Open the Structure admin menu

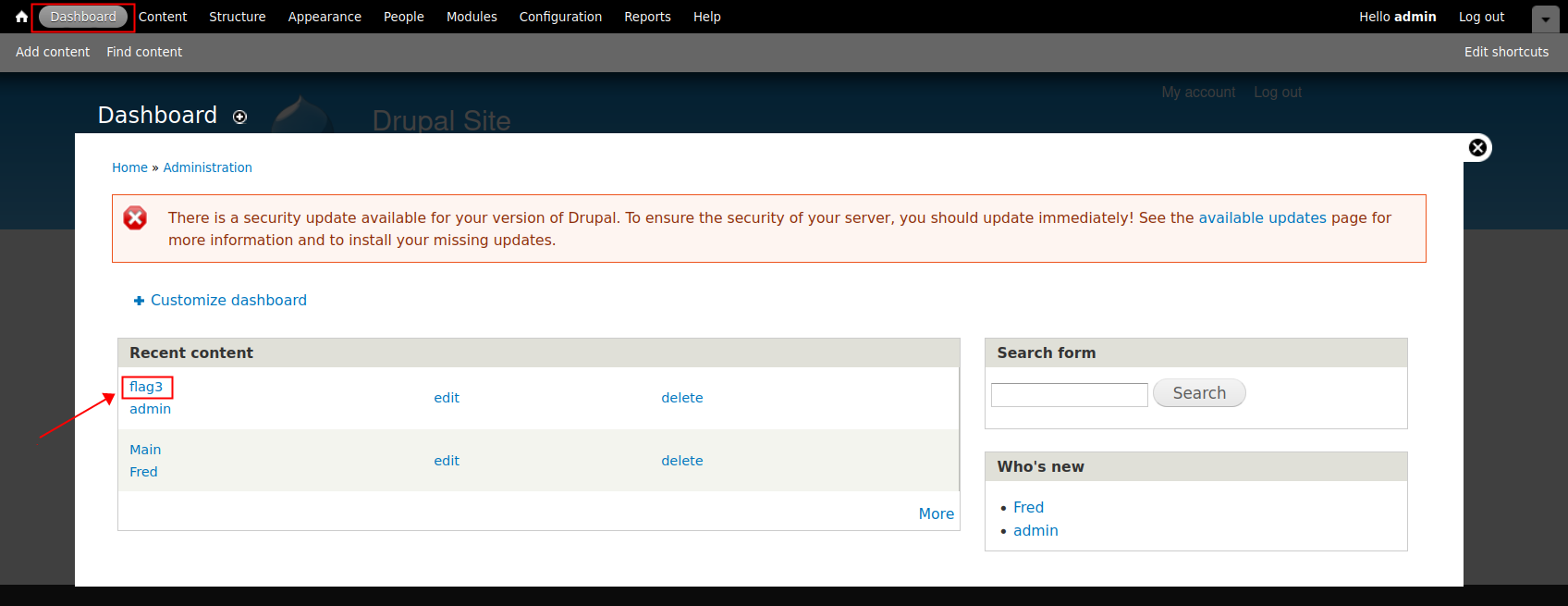point(237,17)
